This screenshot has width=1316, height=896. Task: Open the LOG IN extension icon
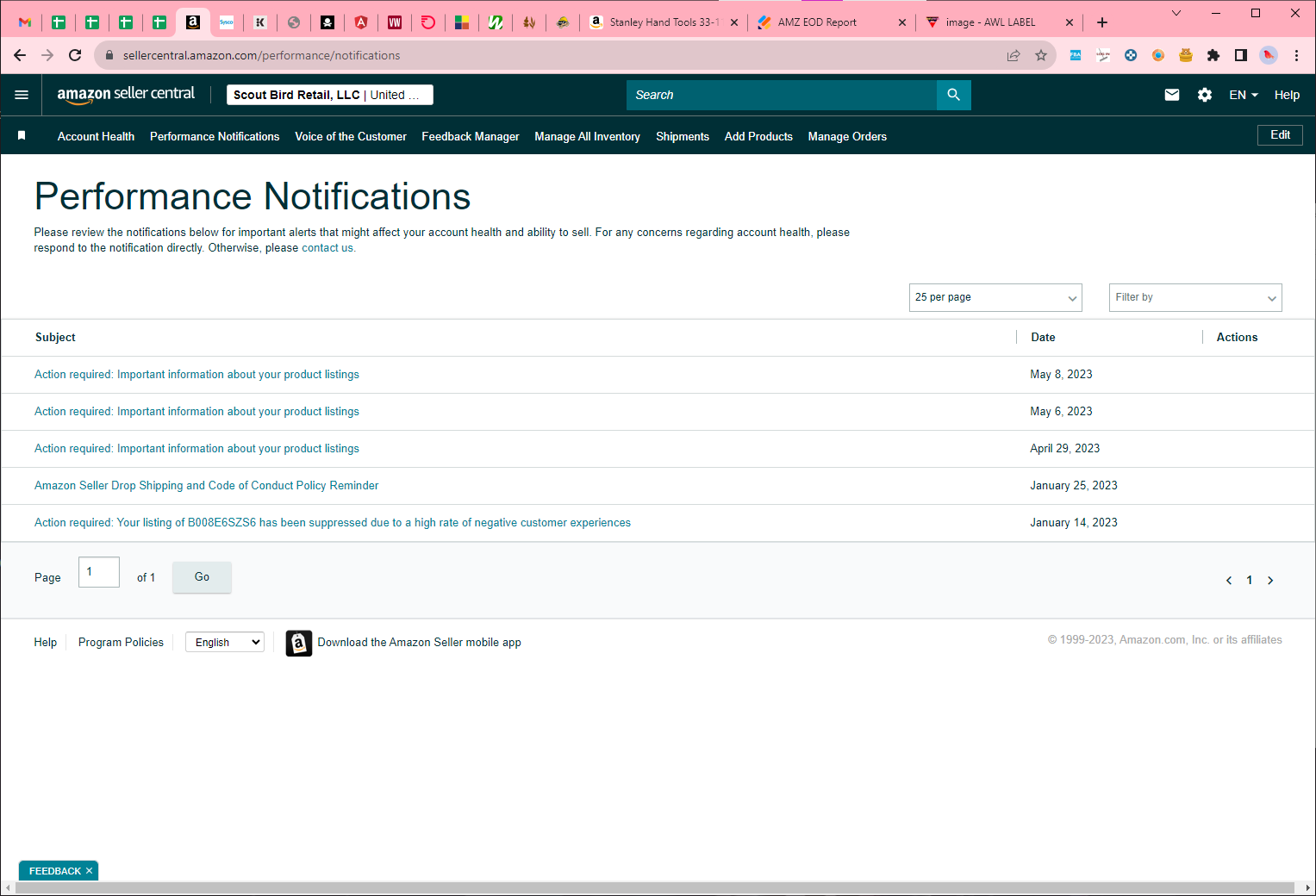1103,55
